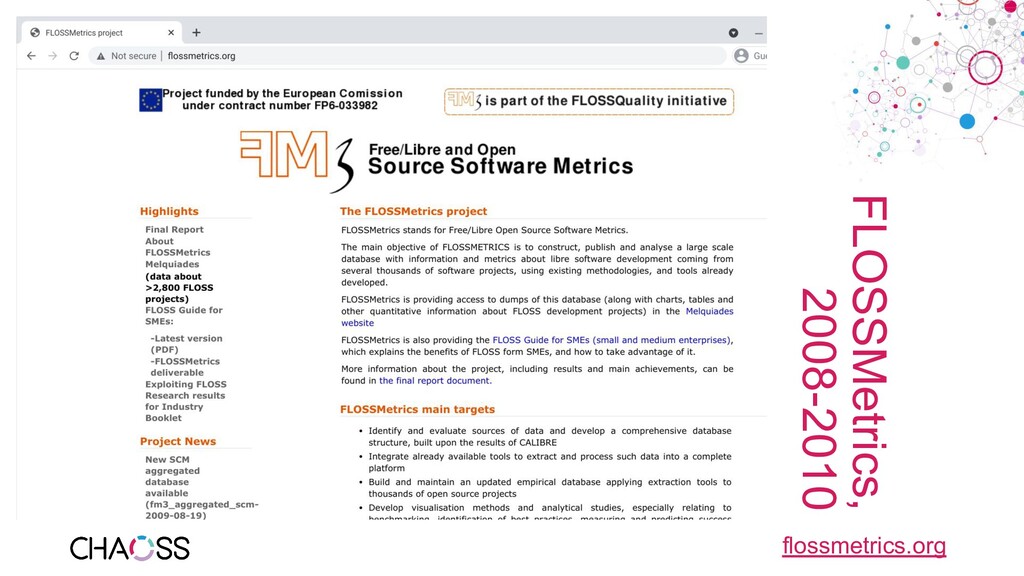1024x576 pixels.
Task: Open the FLOSS Guide for SMEs sidebar link
Action: [x=184, y=315]
